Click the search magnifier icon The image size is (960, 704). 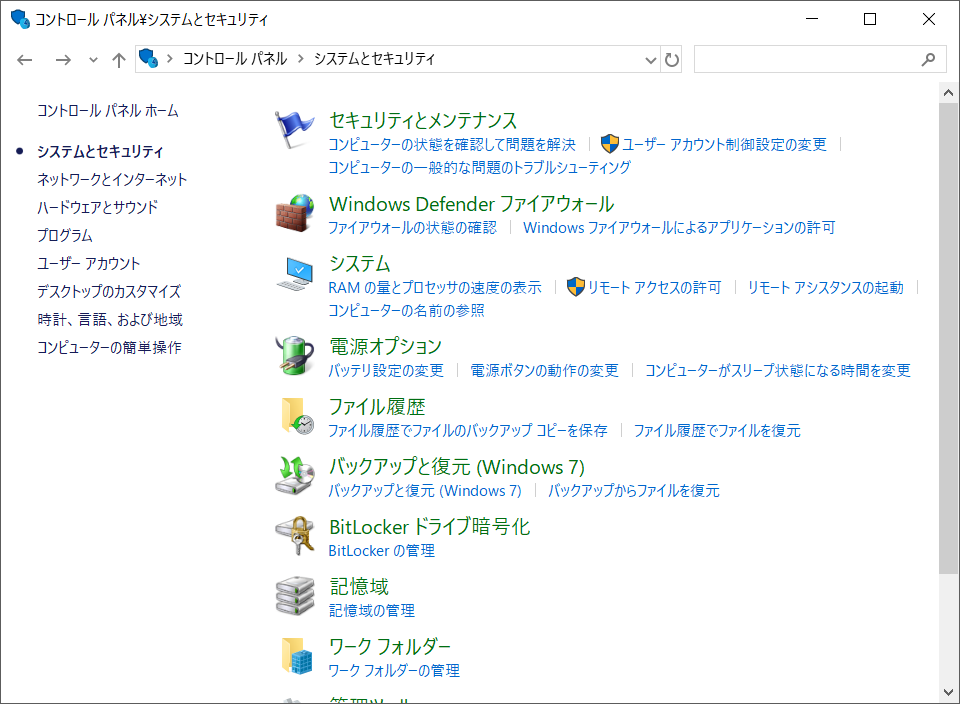point(928,59)
